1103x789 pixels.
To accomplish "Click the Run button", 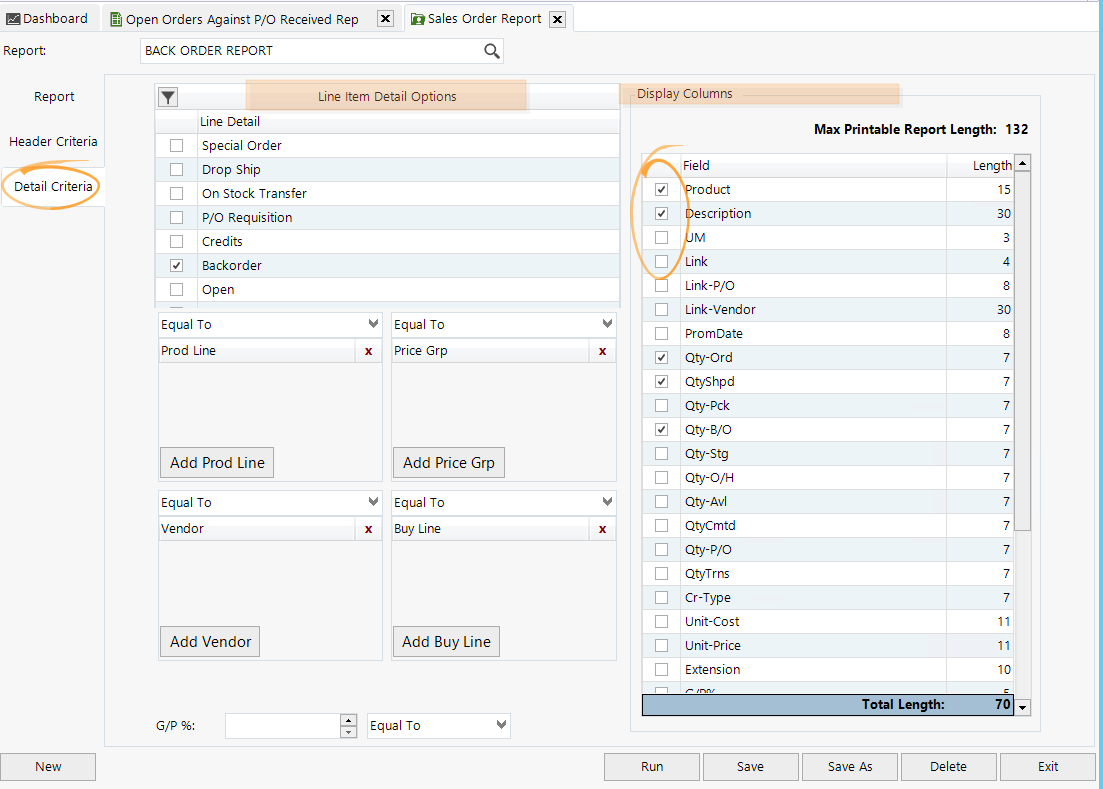I will coord(652,767).
